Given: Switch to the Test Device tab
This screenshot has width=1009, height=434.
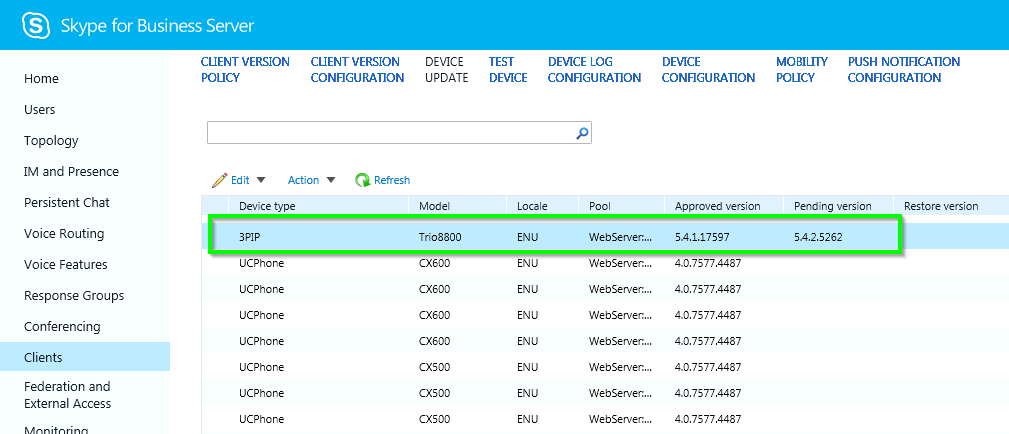Looking at the screenshot, I should pyautogui.click(x=508, y=70).
